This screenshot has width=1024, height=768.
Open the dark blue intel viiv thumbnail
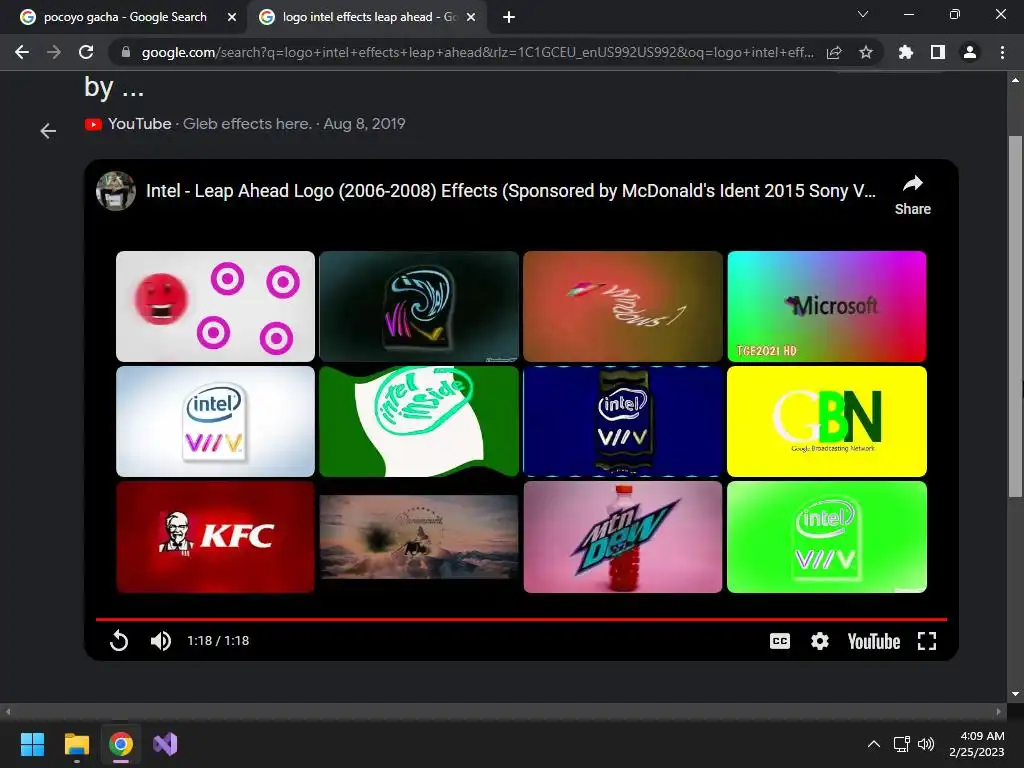point(623,421)
